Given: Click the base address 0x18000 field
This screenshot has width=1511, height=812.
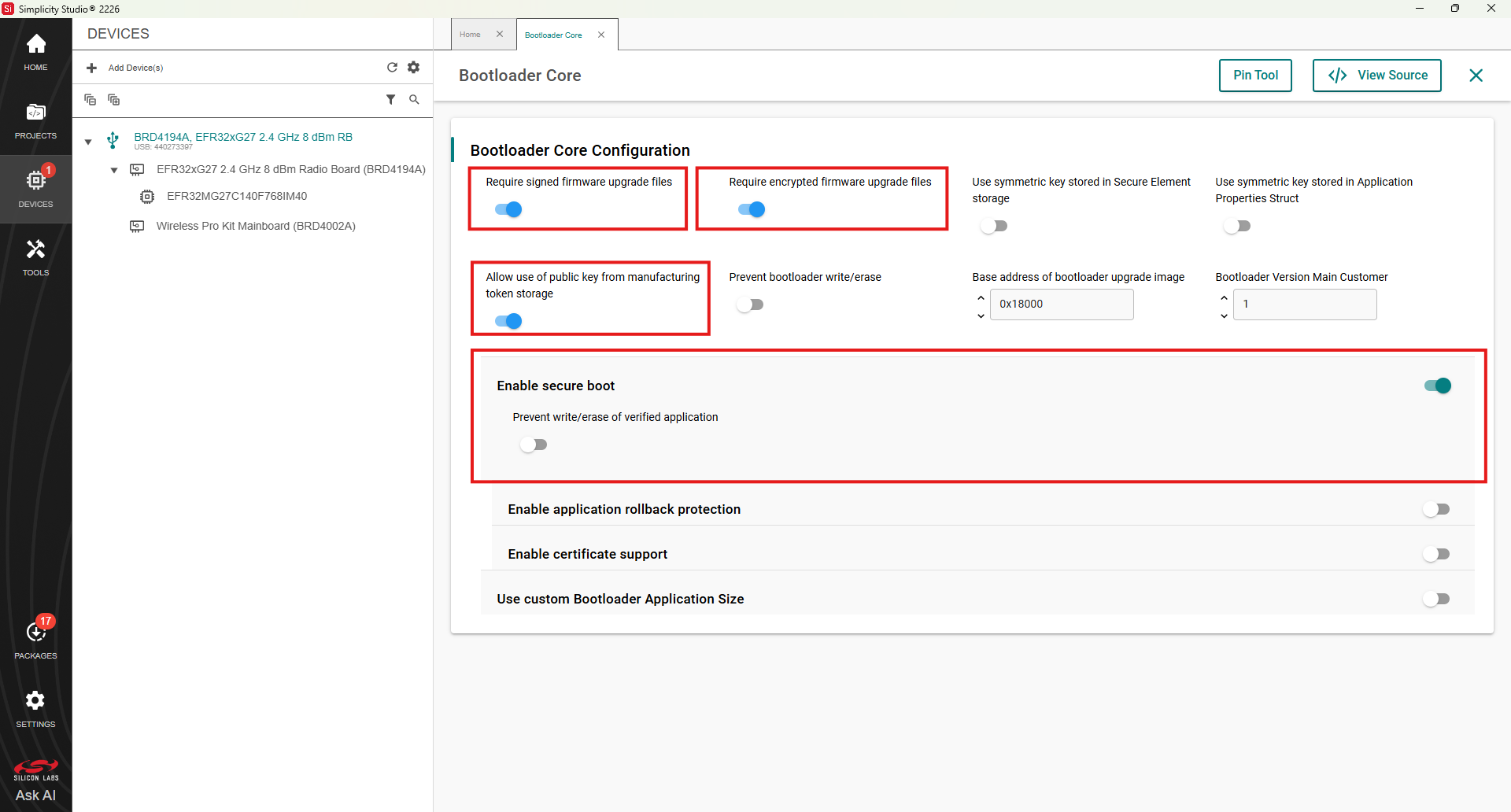Looking at the screenshot, I should pyautogui.click(x=1062, y=304).
